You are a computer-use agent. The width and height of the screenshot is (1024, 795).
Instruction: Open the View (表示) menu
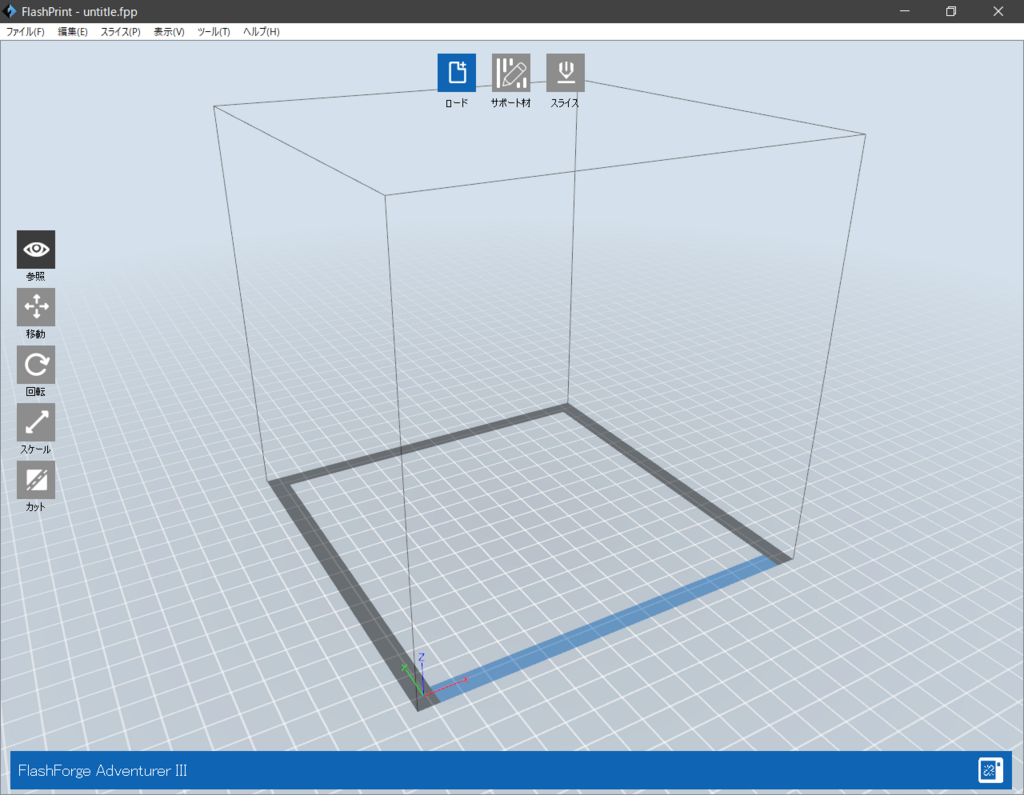coord(169,31)
